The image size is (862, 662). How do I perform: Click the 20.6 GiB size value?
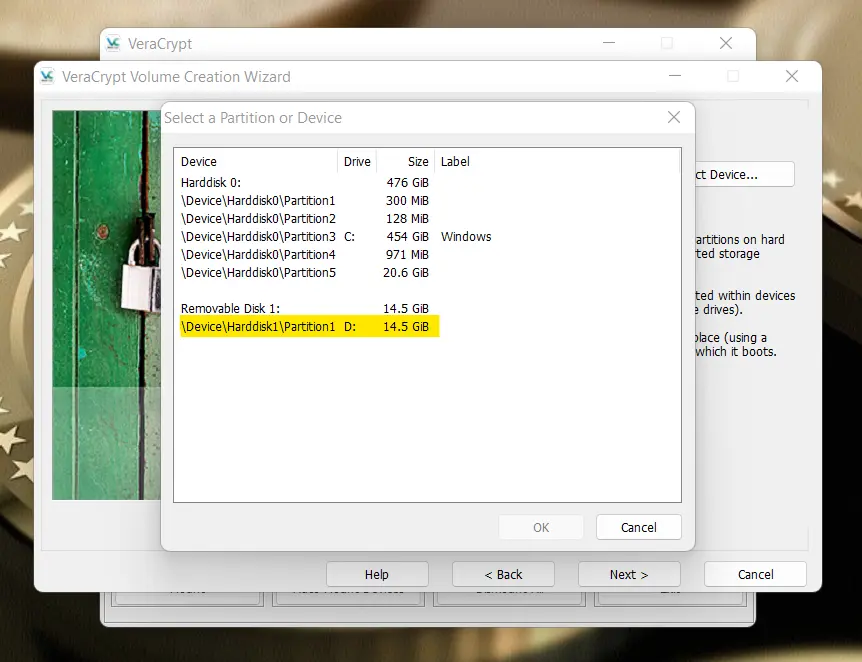click(x=406, y=273)
